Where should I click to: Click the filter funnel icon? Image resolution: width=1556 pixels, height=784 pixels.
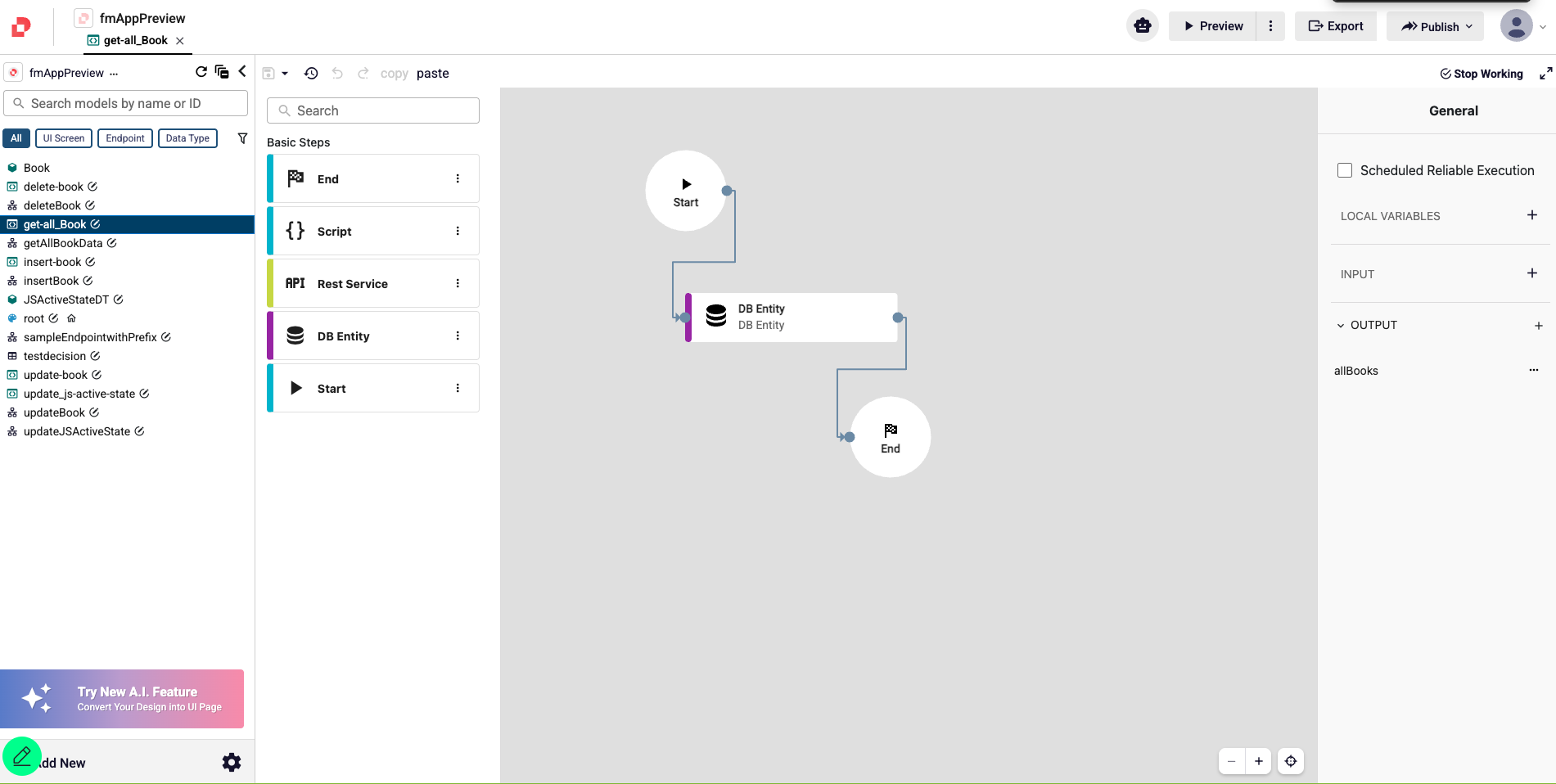coord(242,138)
